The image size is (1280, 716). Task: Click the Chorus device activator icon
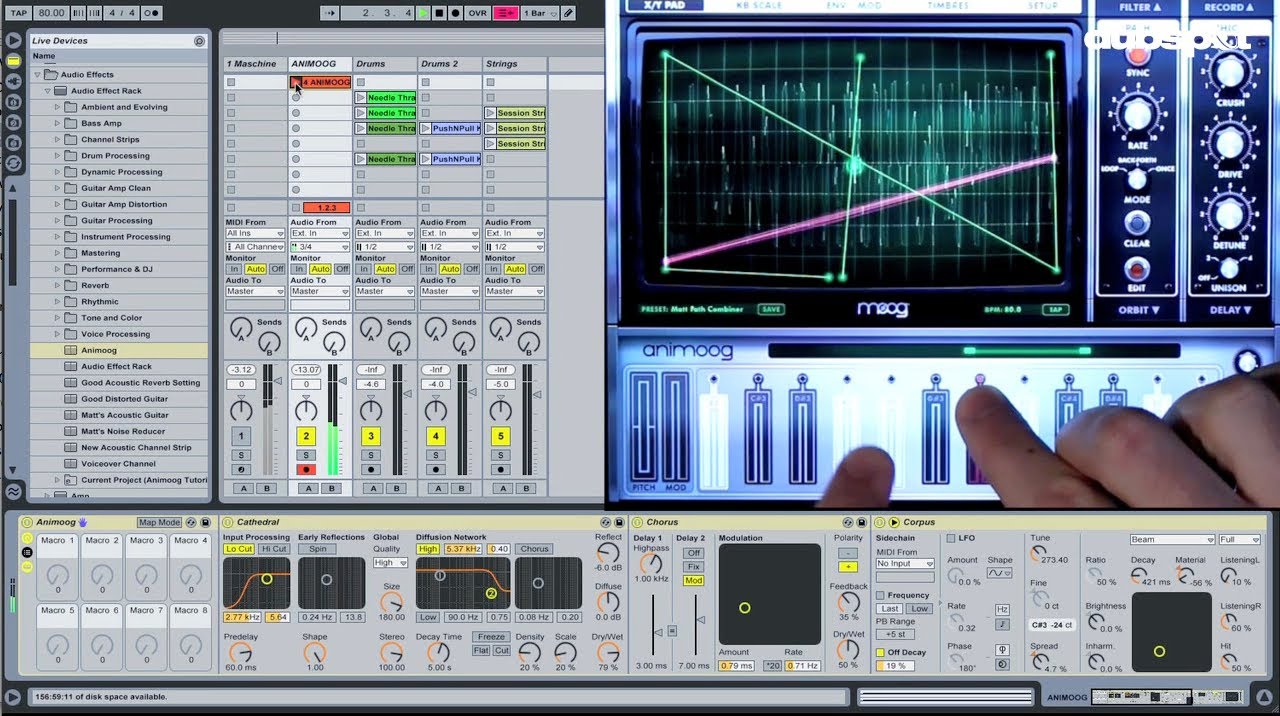(637, 522)
